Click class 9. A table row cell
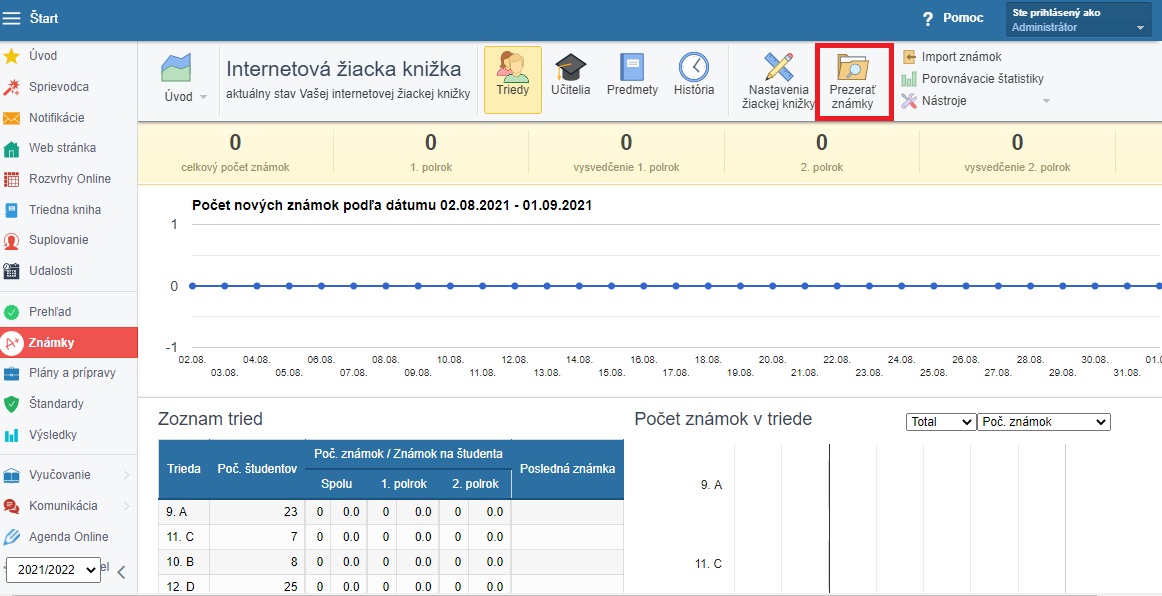1162x596 pixels. [184, 511]
